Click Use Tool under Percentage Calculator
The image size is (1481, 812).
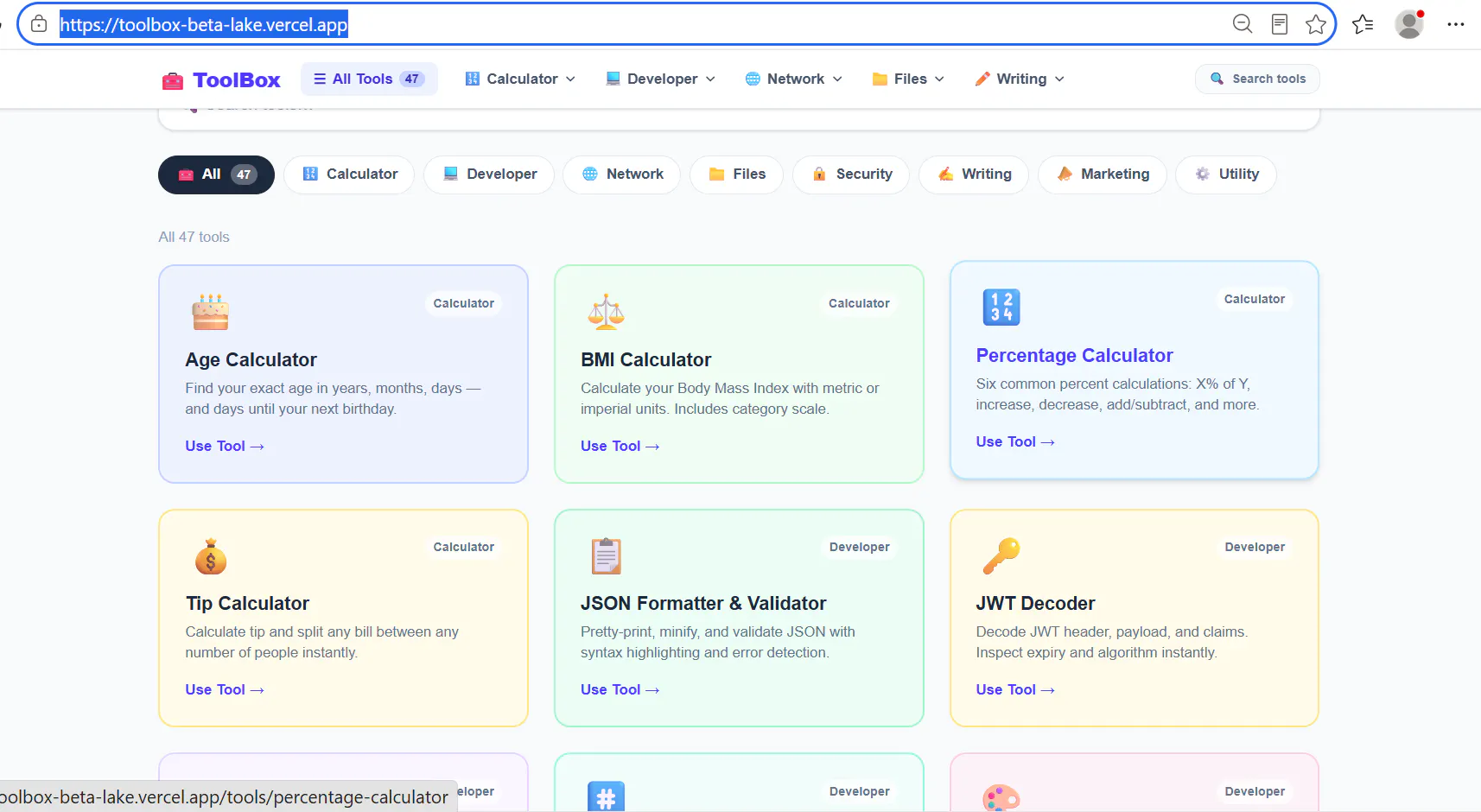click(1016, 441)
